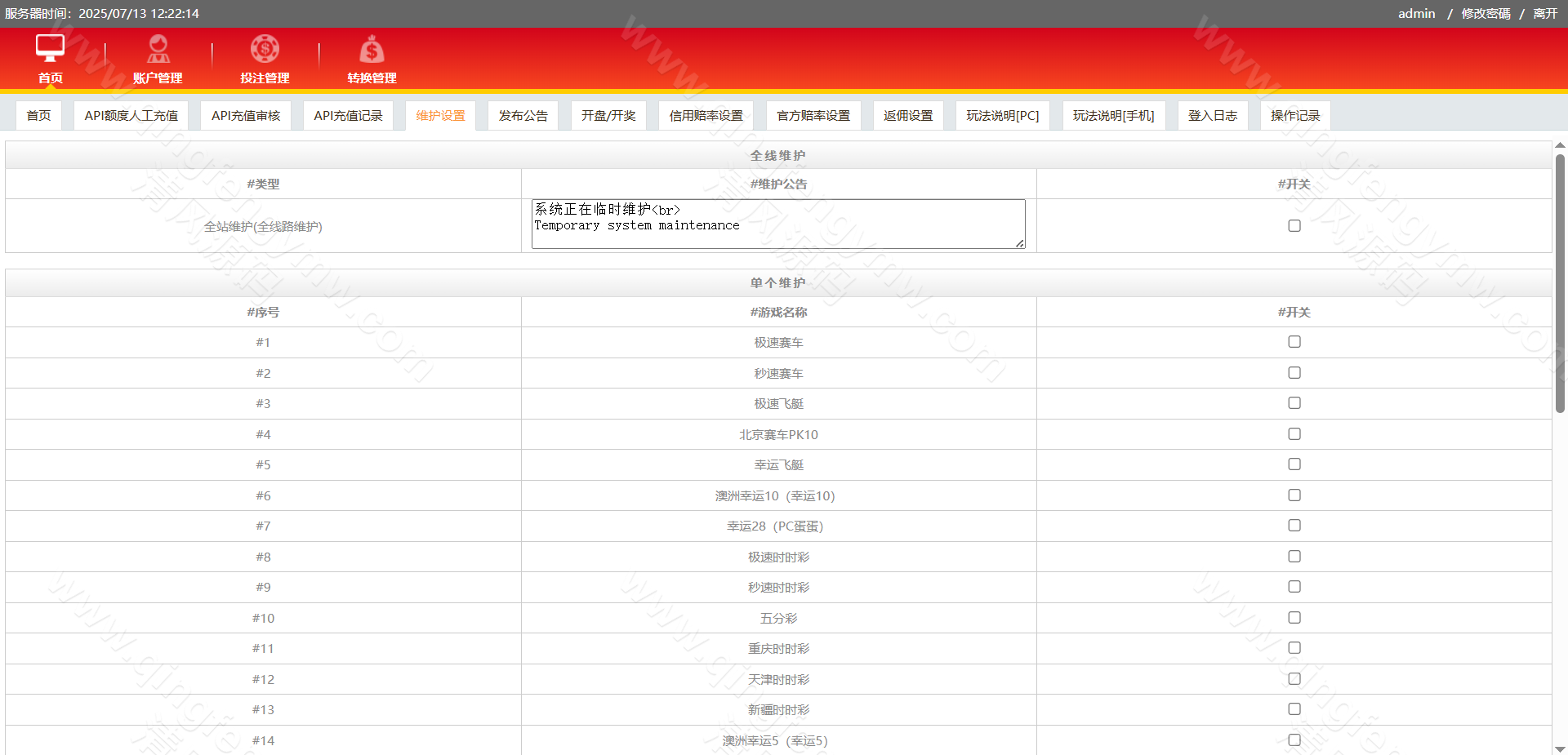
Task: Toggle maintenance for 北京赛车PK10
Action: (x=1294, y=434)
